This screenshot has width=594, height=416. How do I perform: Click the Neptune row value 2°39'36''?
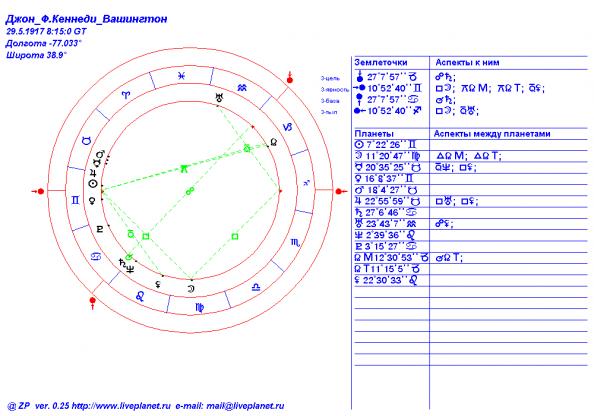point(385,235)
